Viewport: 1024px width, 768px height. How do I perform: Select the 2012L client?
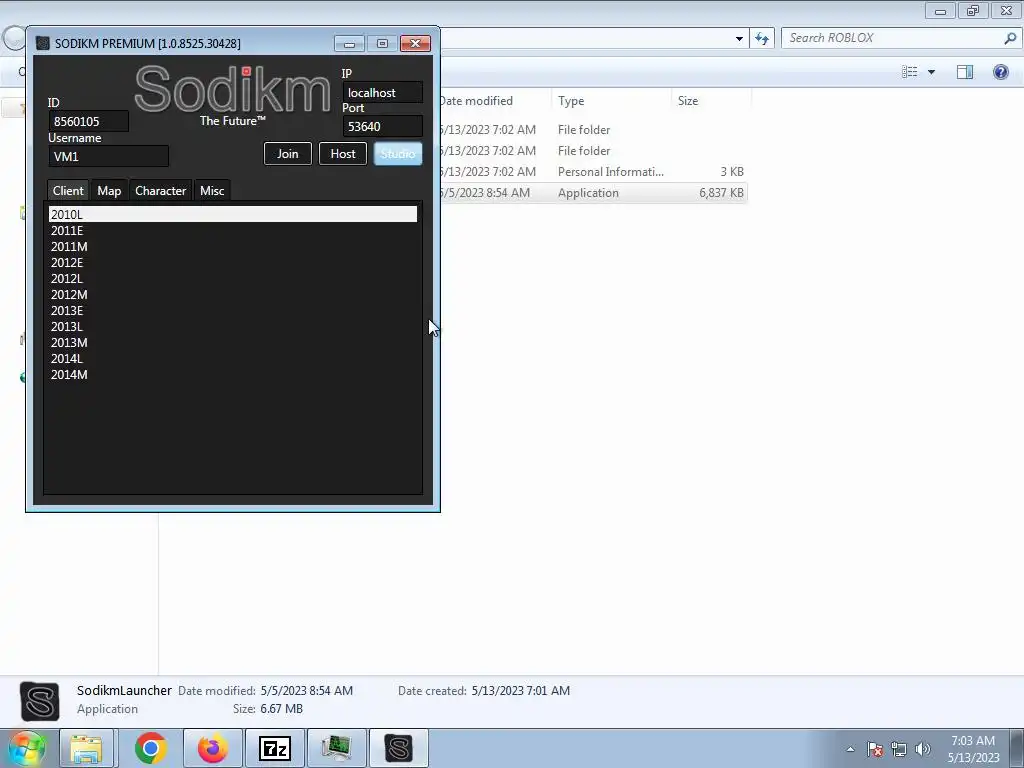[232, 278]
